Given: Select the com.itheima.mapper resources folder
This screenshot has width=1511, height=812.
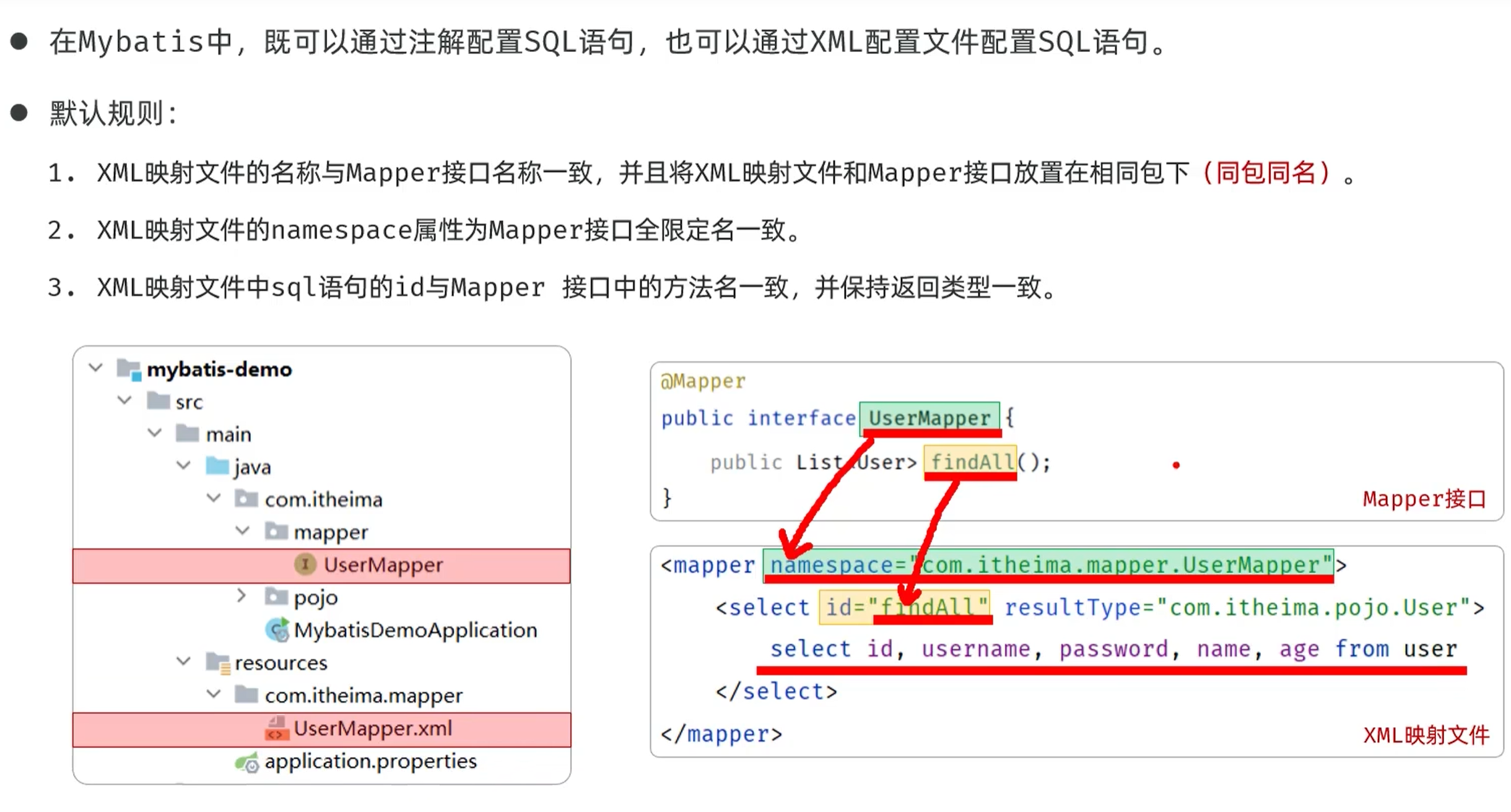Looking at the screenshot, I should (364, 696).
